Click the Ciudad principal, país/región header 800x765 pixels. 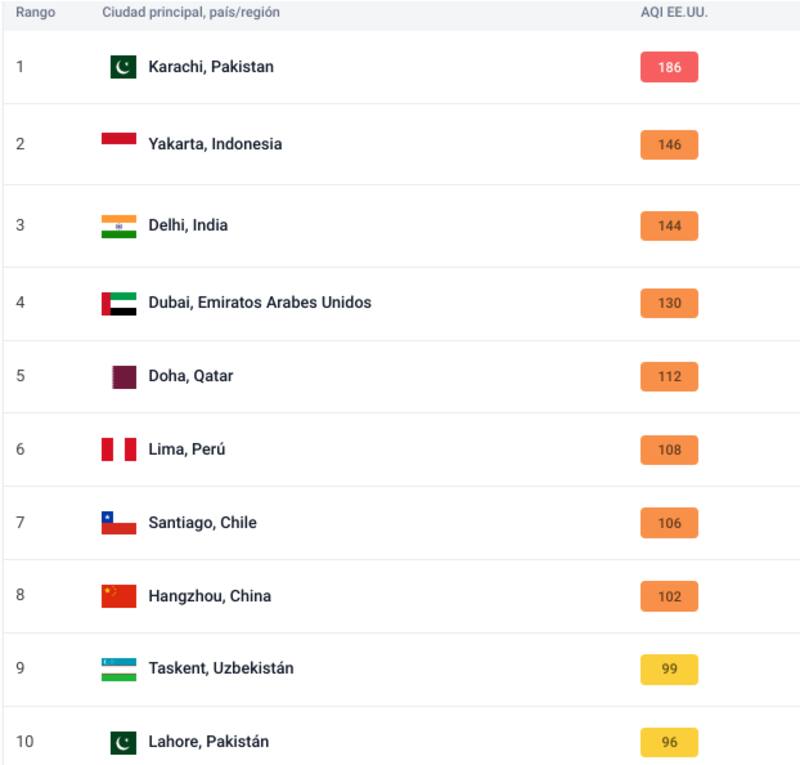tap(191, 13)
